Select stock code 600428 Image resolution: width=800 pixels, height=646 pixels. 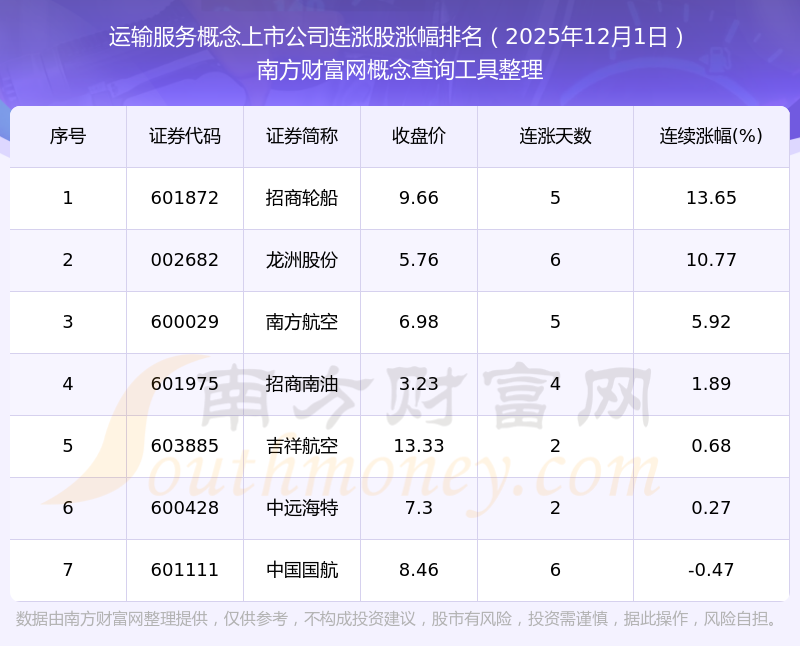click(x=185, y=508)
